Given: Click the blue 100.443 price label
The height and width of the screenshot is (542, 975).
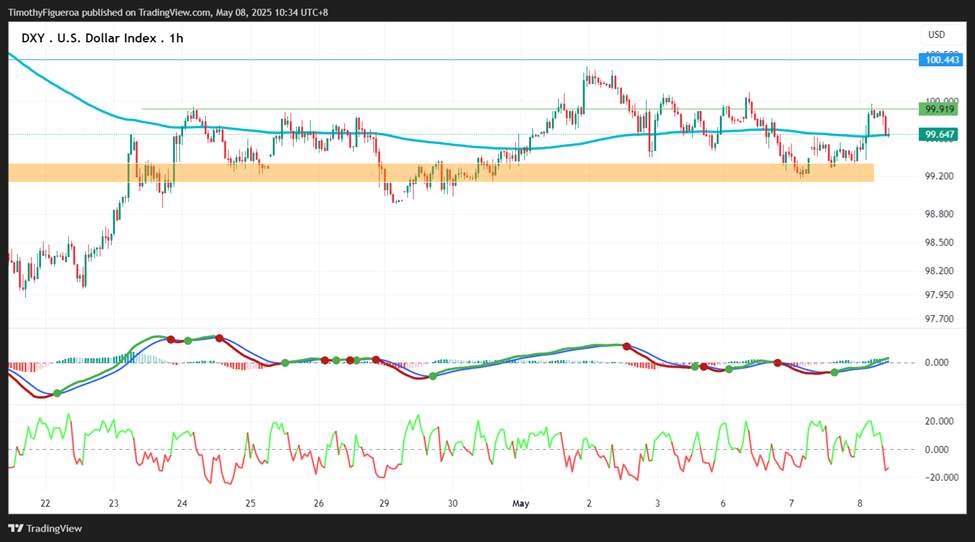Looking at the screenshot, I should [941, 60].
